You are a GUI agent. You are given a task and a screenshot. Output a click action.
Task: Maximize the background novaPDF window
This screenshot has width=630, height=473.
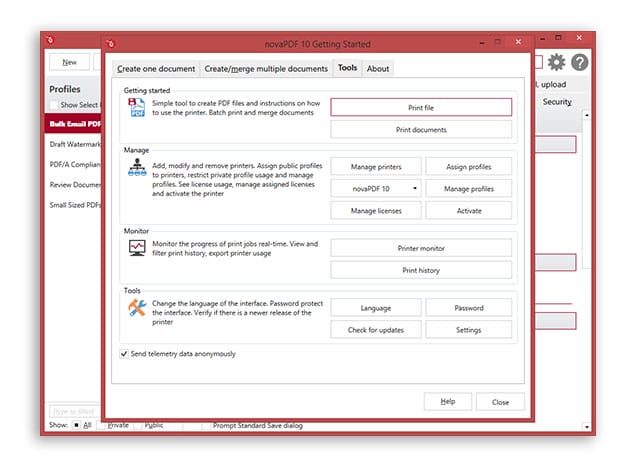(x=558, y=38)
